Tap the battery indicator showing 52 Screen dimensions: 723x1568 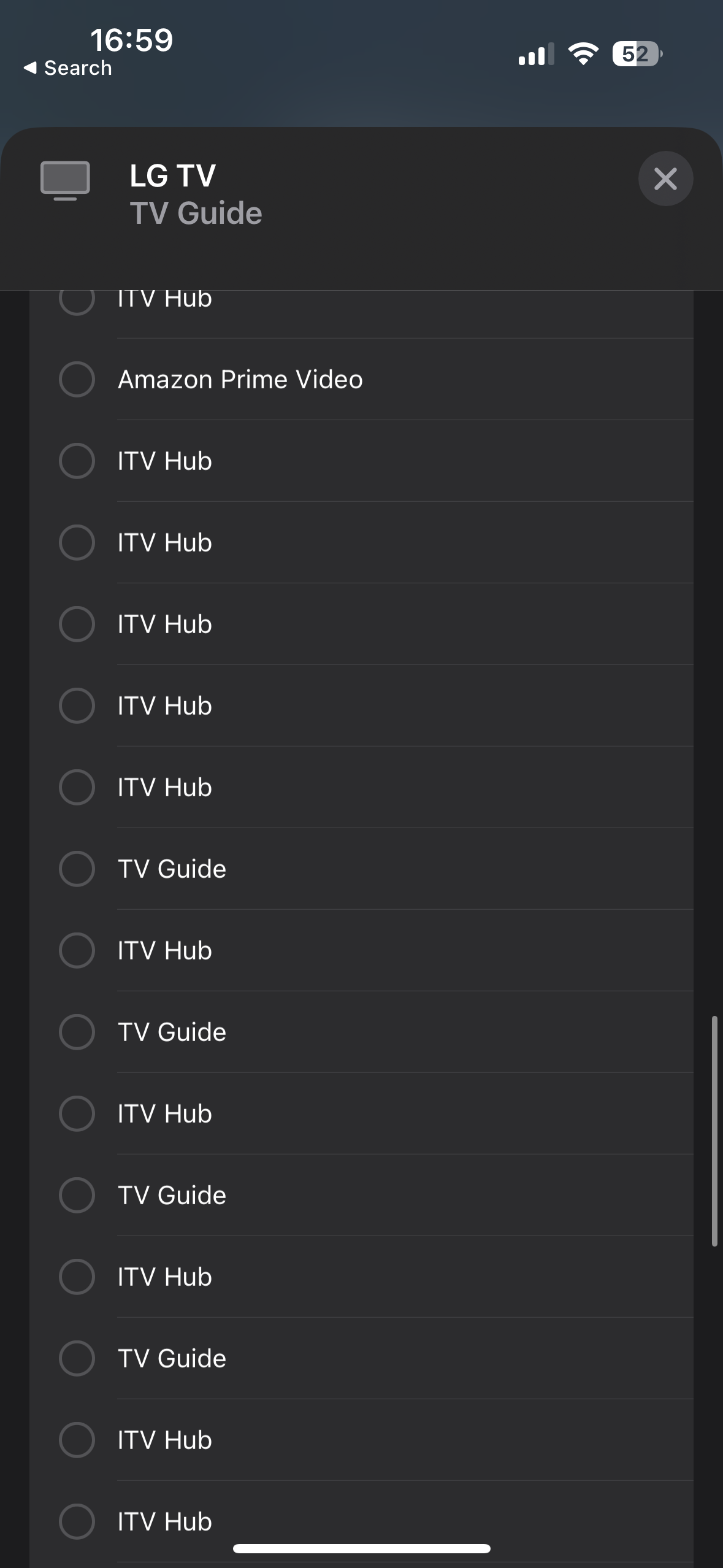click(x=636, y=54)
